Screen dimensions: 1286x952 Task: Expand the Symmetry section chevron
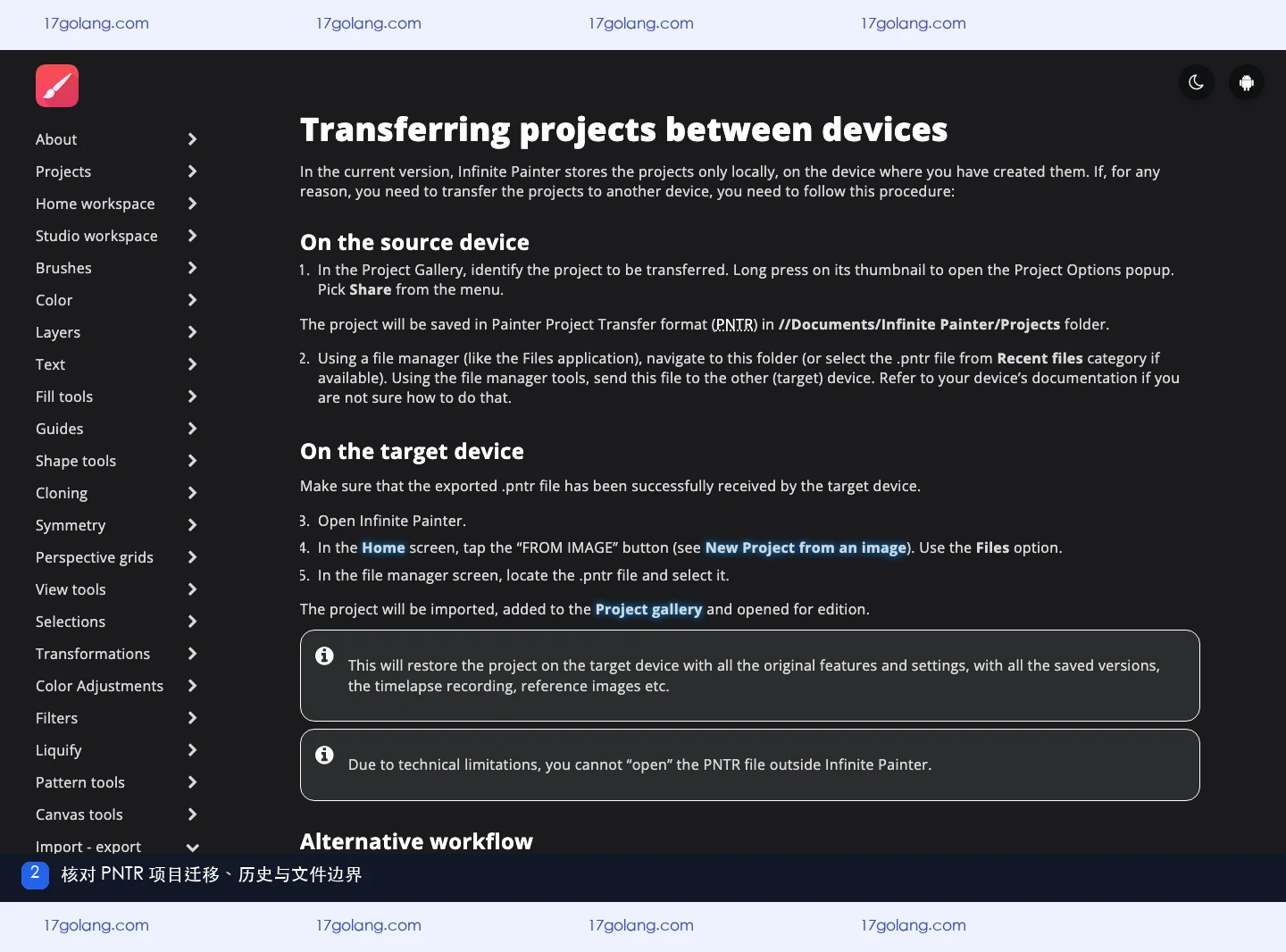pos(192,525)
